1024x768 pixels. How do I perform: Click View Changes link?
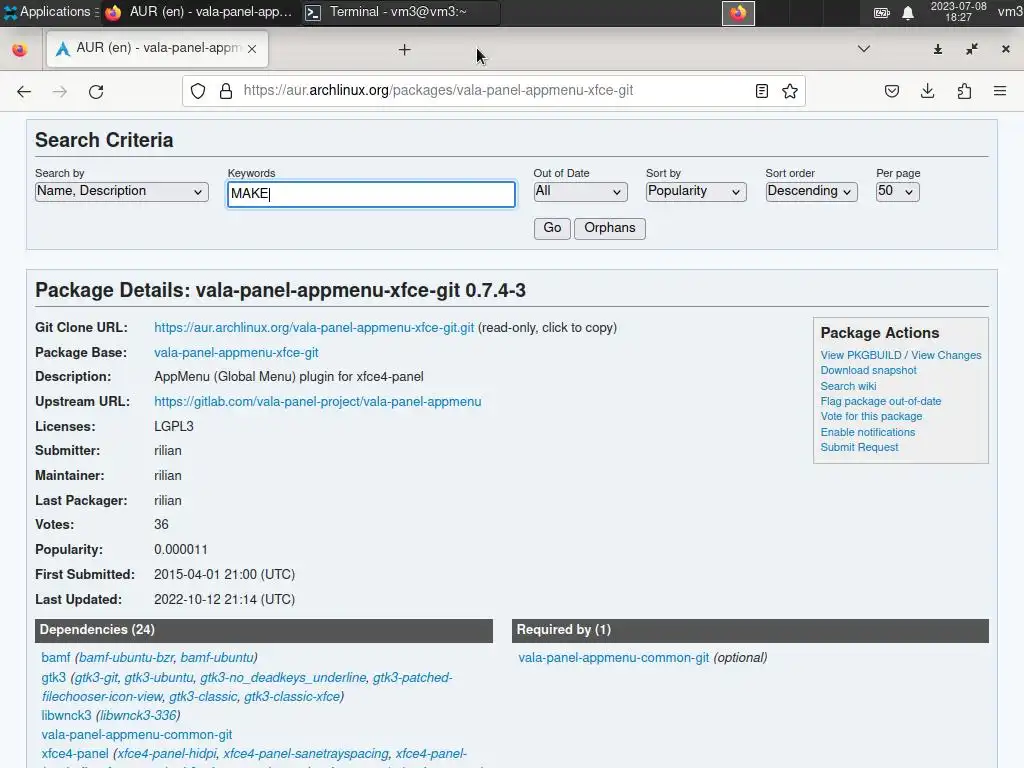click(946, 355)
